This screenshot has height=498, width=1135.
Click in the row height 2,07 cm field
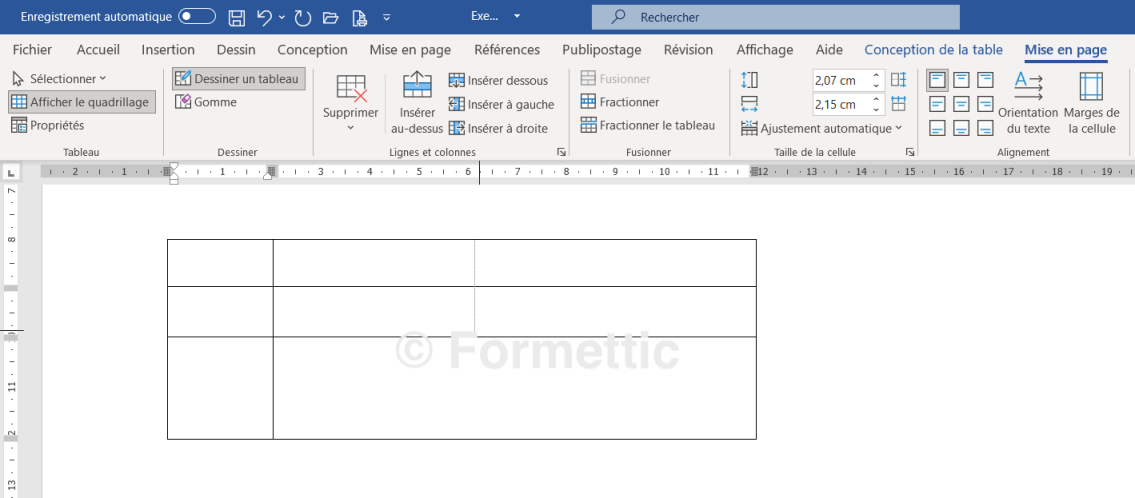click(x=839, y=80)
